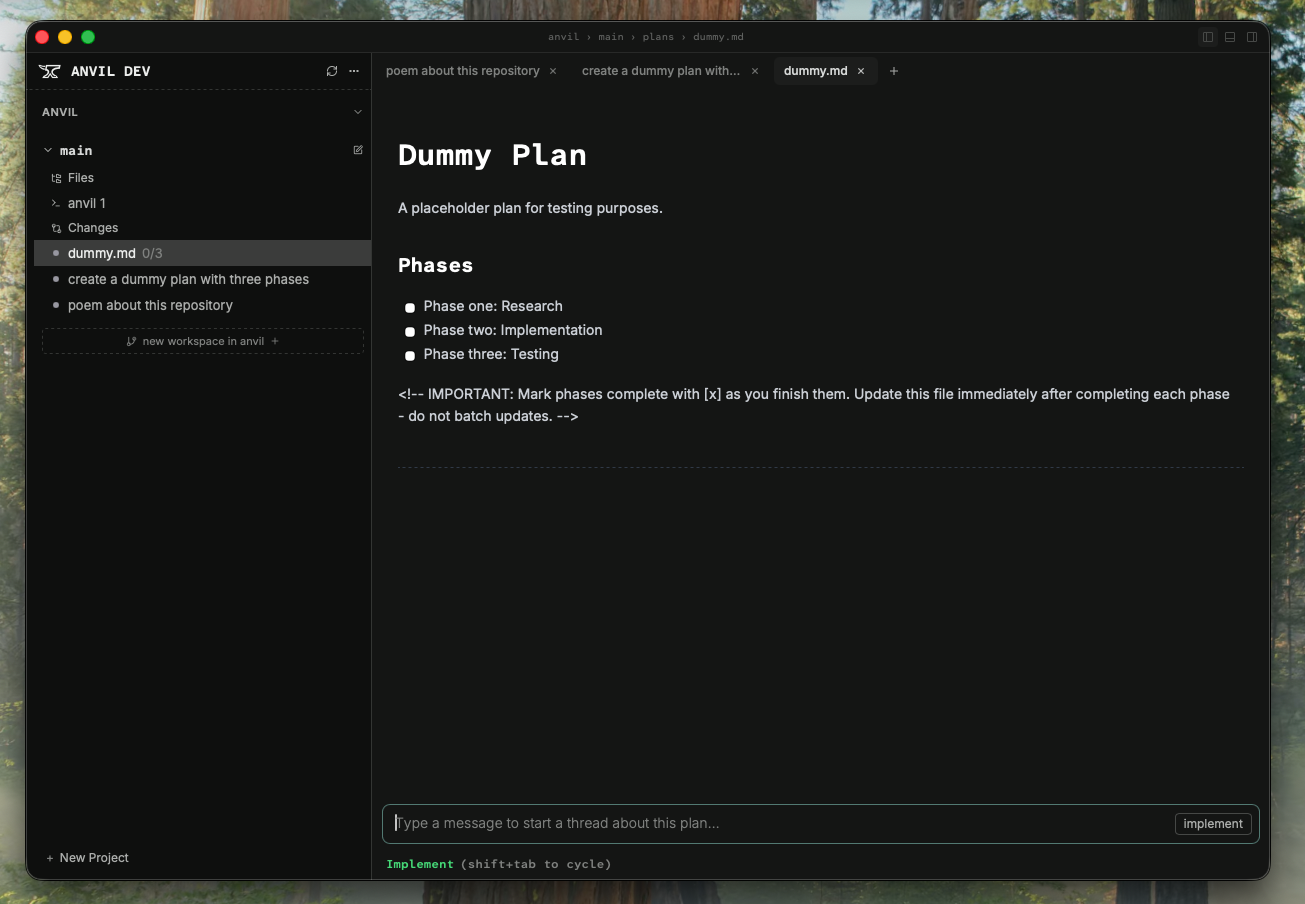Toggle the right sidebar panel layout icon

[1251, 37]
